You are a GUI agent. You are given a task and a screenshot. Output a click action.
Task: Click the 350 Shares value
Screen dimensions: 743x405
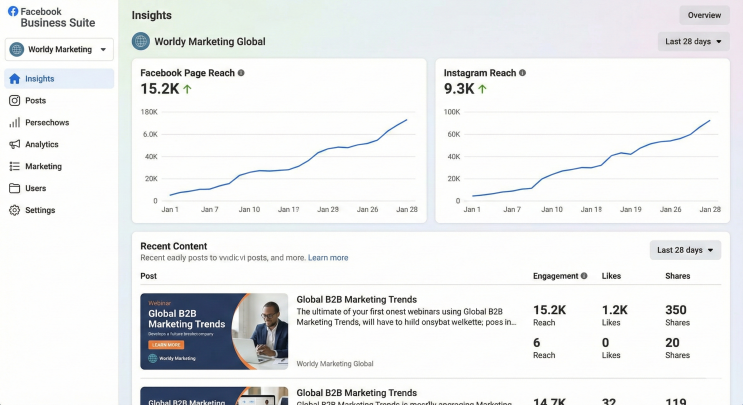[x=676, y=310]
